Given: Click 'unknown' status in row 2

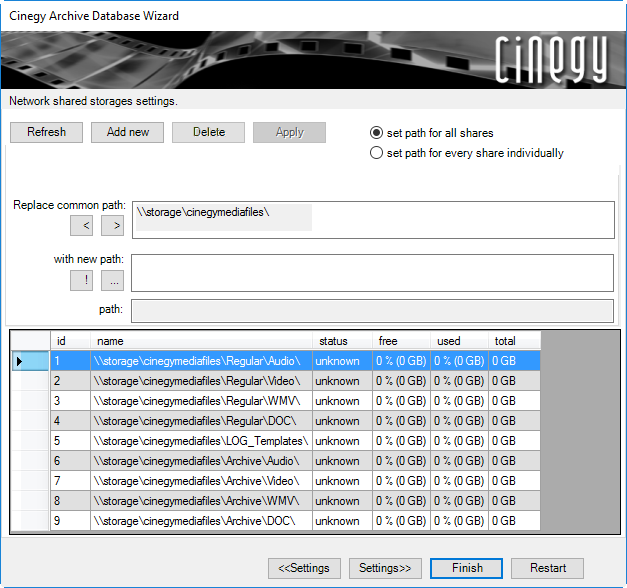Looking at the screenshot, I should pos(342,381).
